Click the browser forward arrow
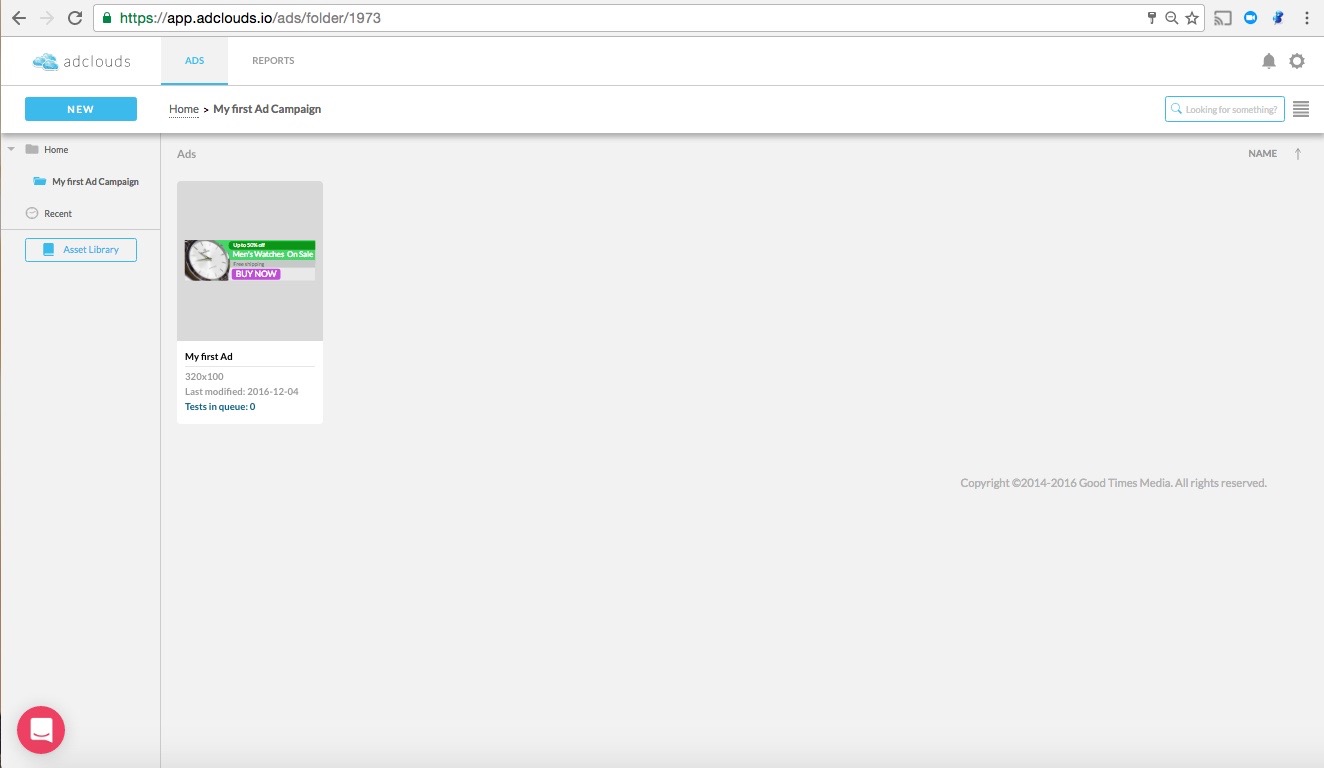 coord(47,18)
